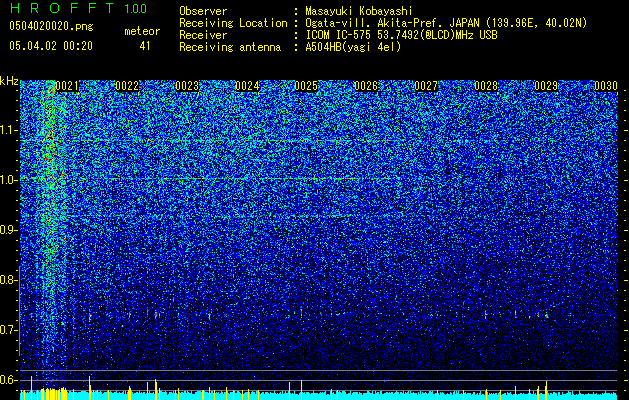Click the 0025 time marker

[306, 86]
